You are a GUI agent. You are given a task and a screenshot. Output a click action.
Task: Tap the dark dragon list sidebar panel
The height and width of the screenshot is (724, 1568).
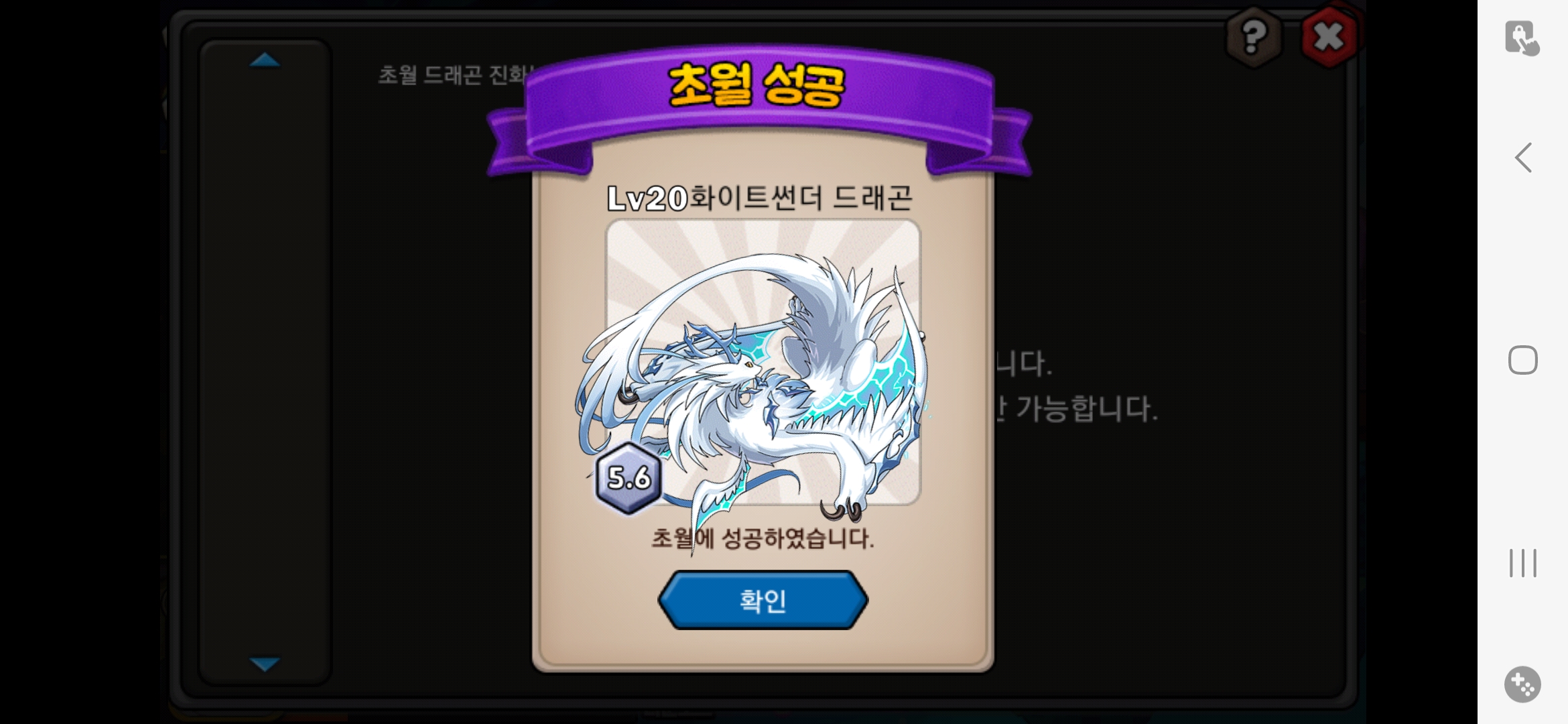pos(265,362)
